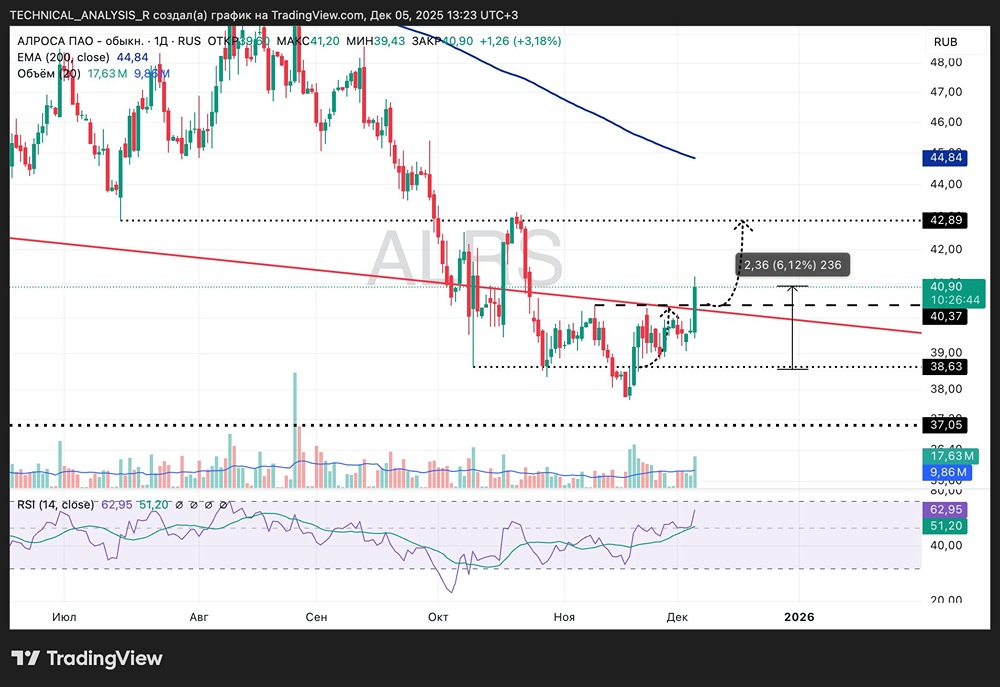The width and height of the screenshot is (1000, 687).
Task: Click the 47,00 price axis tick
Action: (x=946, y=92)
